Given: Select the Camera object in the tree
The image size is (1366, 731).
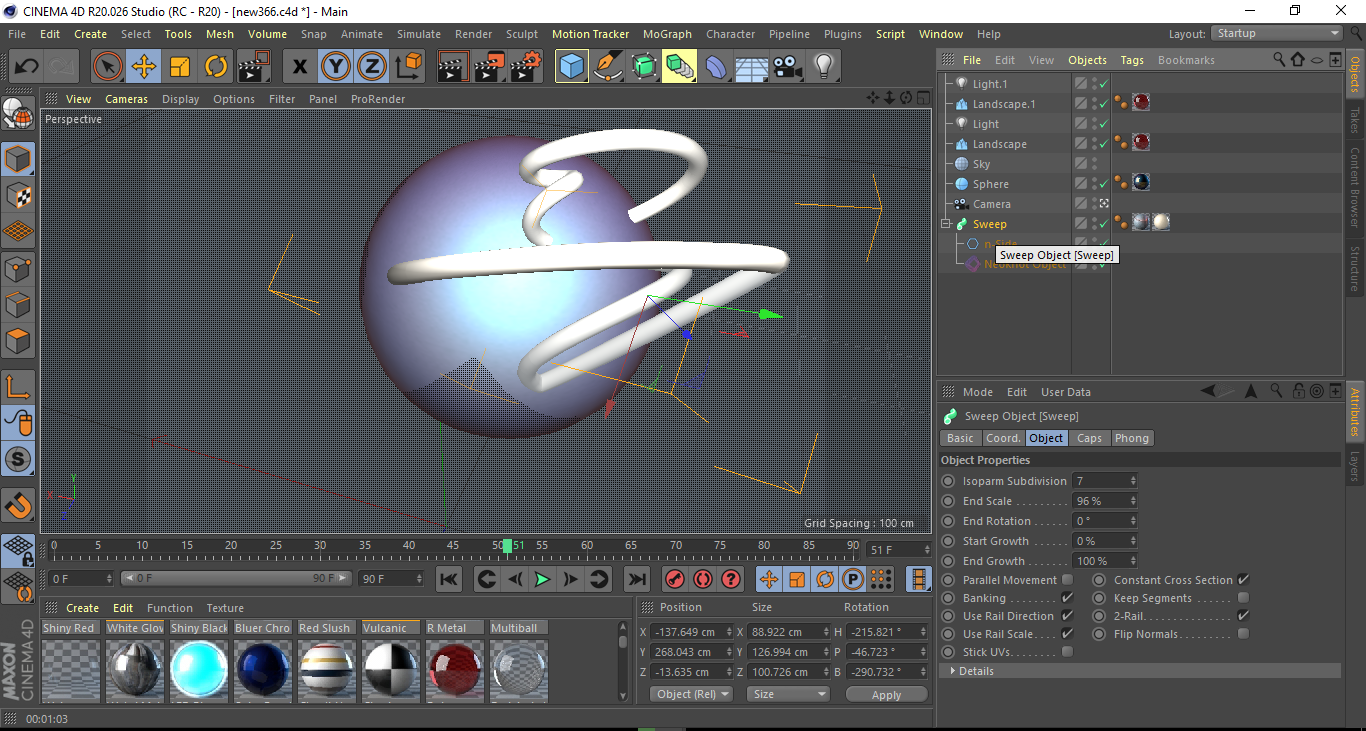Looking at the screenshot, I should click(x=992, y=204).
